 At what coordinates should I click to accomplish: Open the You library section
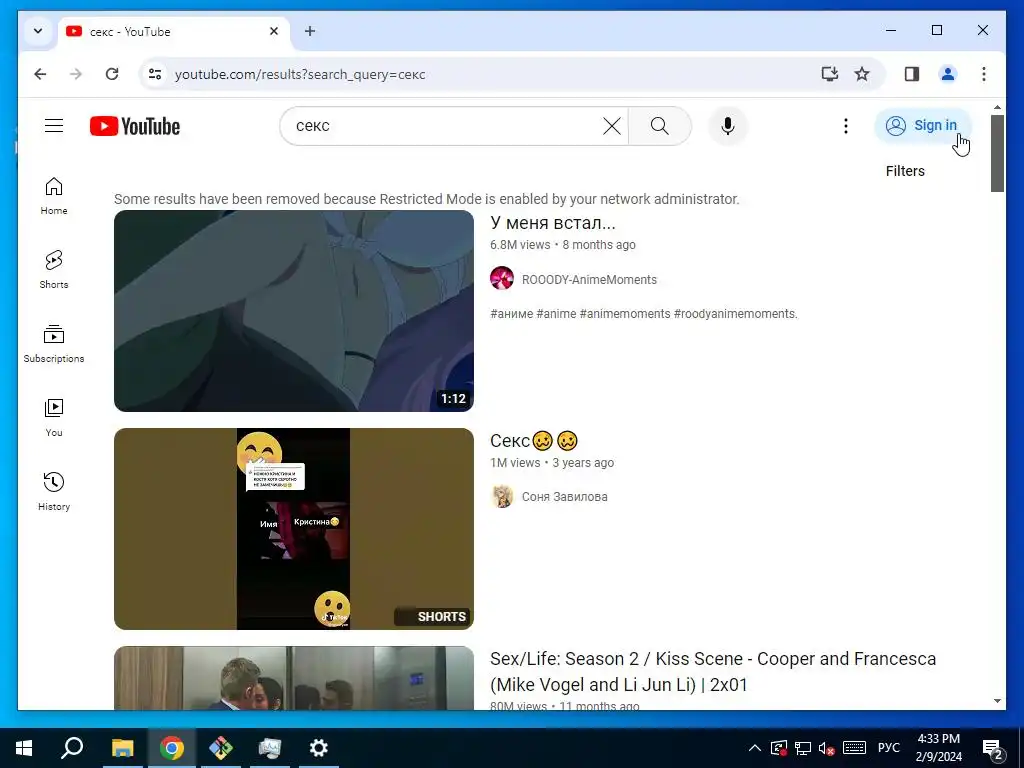(x=54, y=418)
